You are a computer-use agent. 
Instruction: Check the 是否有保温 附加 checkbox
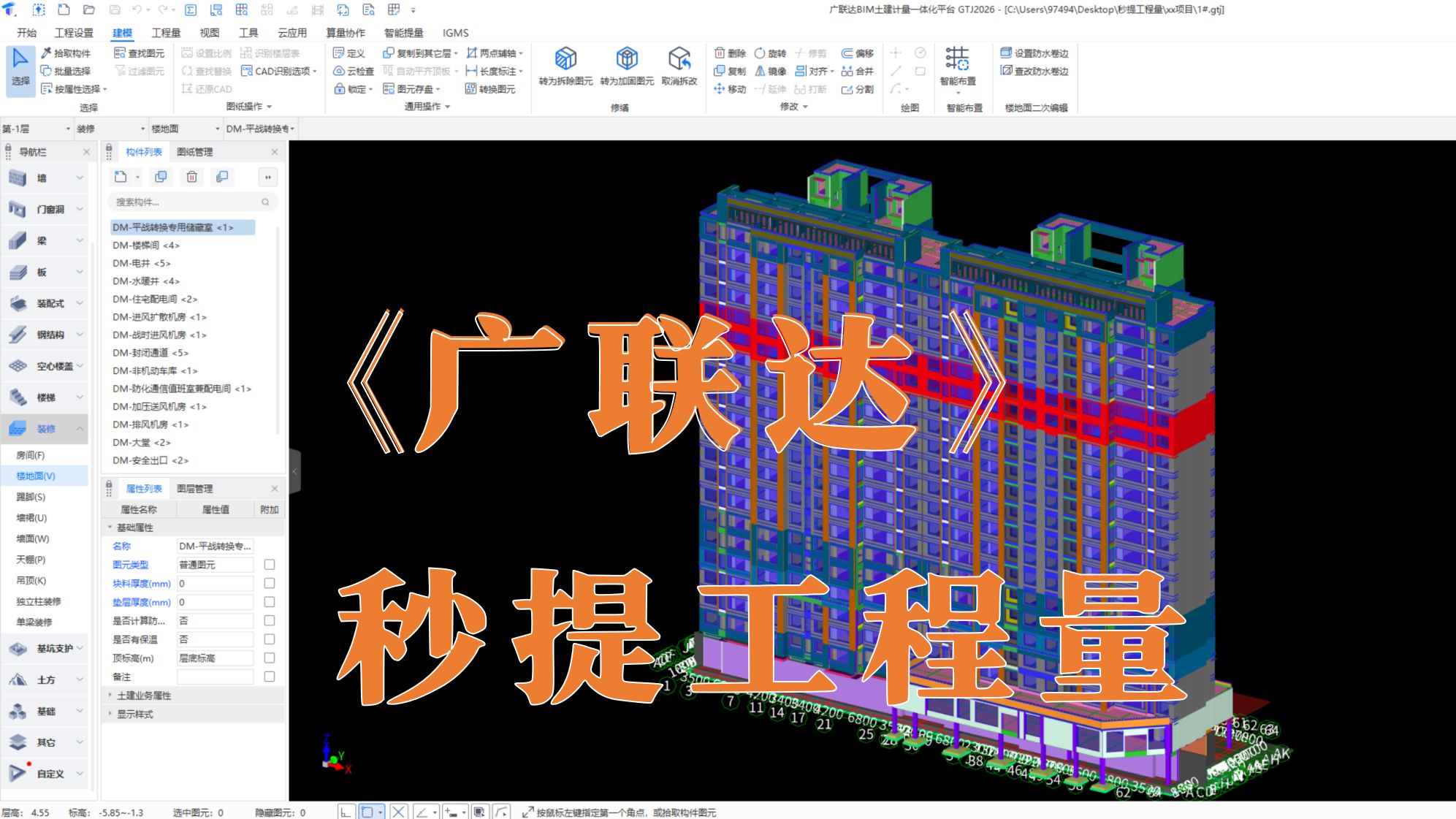[270, 639]
